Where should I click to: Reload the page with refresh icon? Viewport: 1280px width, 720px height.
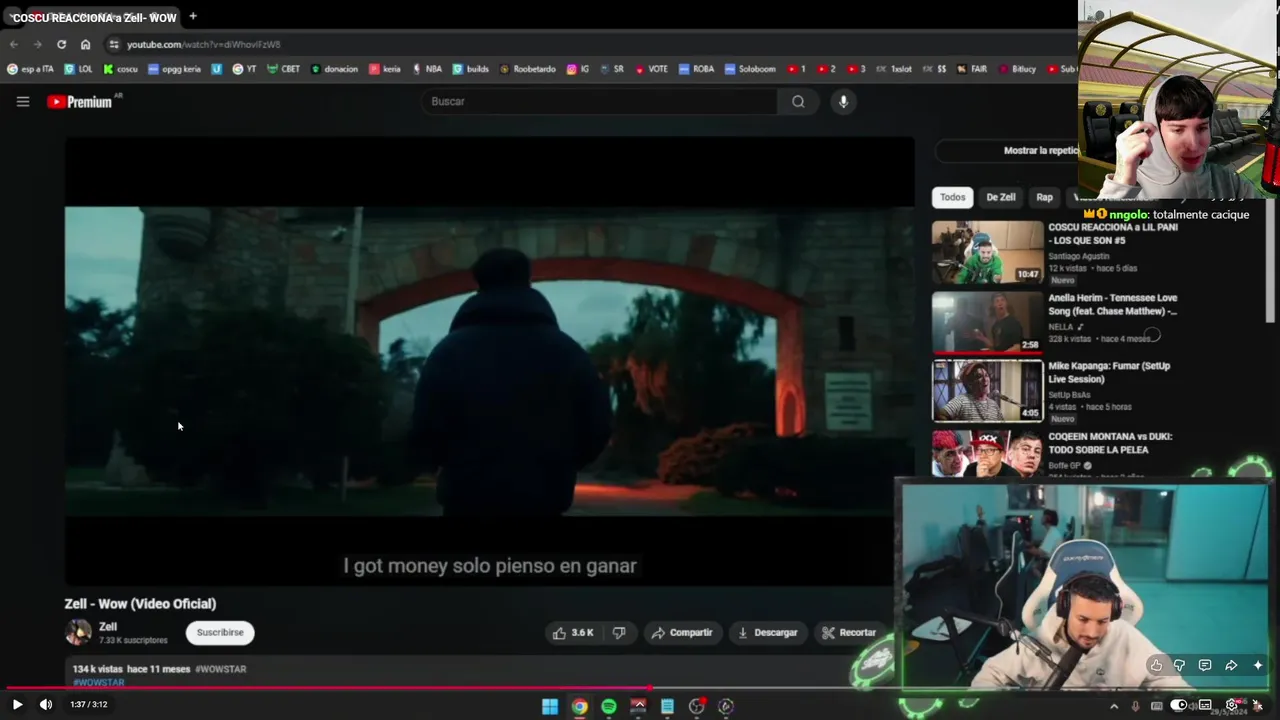click(x=61, y=44)
